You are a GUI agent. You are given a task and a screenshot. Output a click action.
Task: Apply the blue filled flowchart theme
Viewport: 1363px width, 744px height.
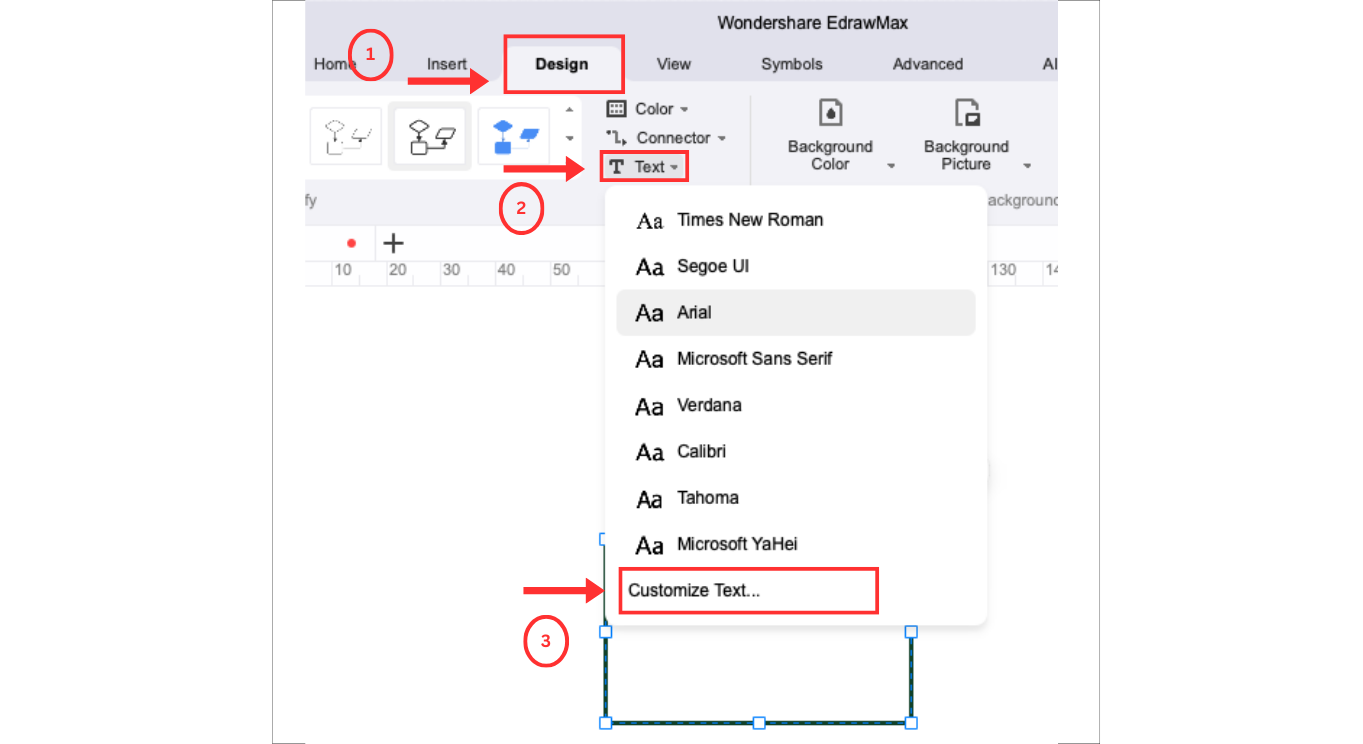pyautogui.click(x=514, y=136)
